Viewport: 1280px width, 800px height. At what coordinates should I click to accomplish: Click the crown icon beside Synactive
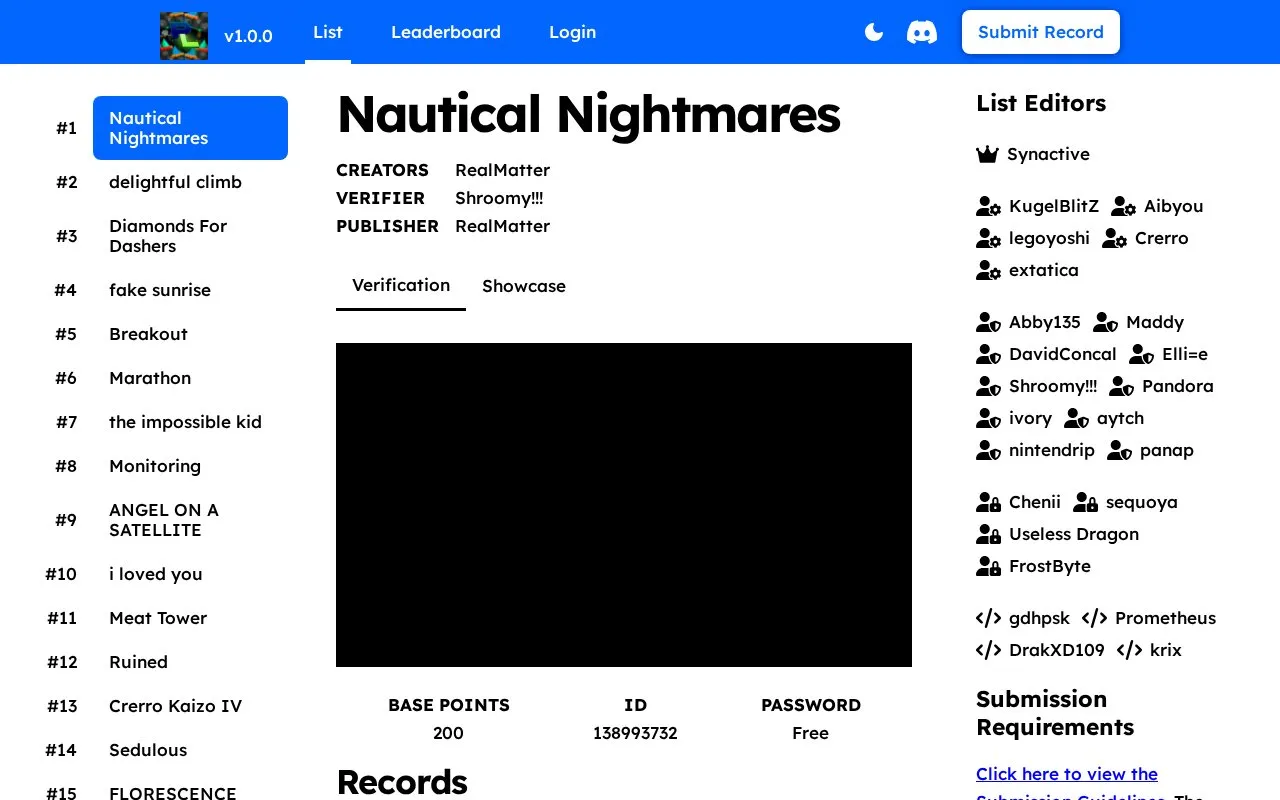pos(988,154)
